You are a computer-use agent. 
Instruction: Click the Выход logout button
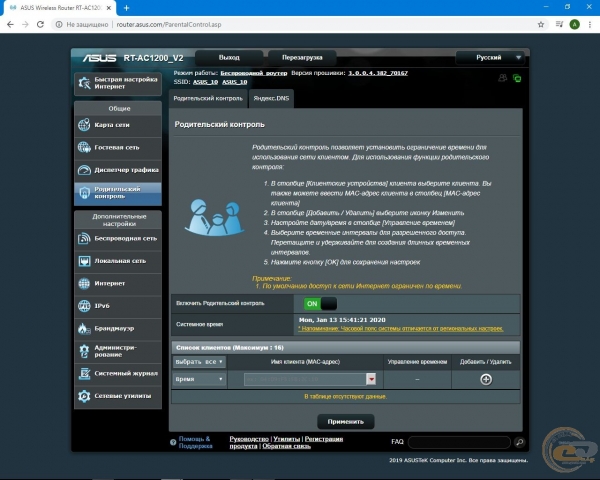tap(229, 58)
